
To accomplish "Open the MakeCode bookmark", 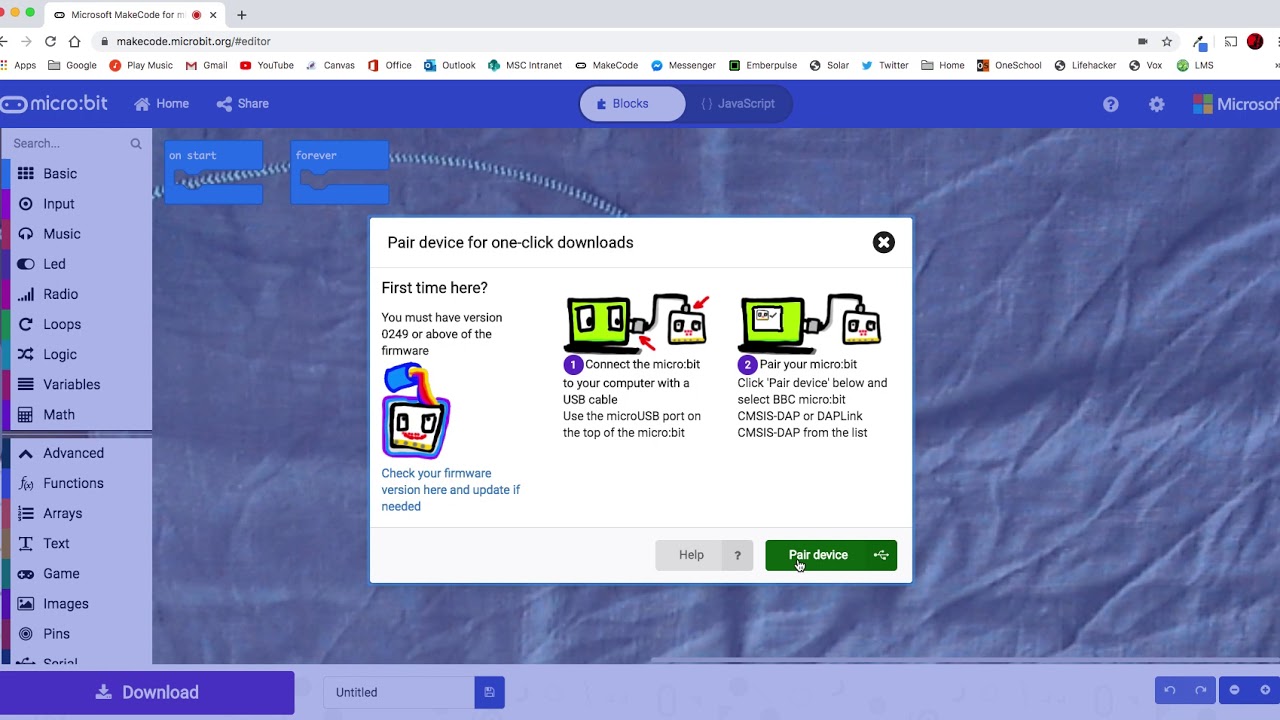I will click(607, 65).
